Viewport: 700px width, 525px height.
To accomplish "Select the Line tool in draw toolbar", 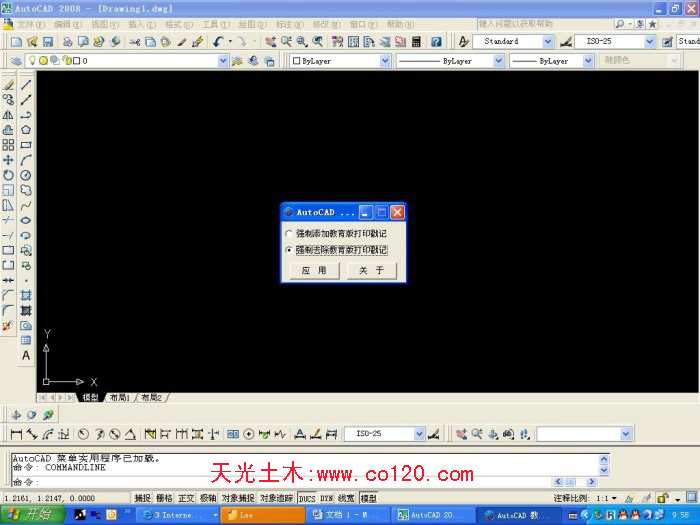I will 26,85.
